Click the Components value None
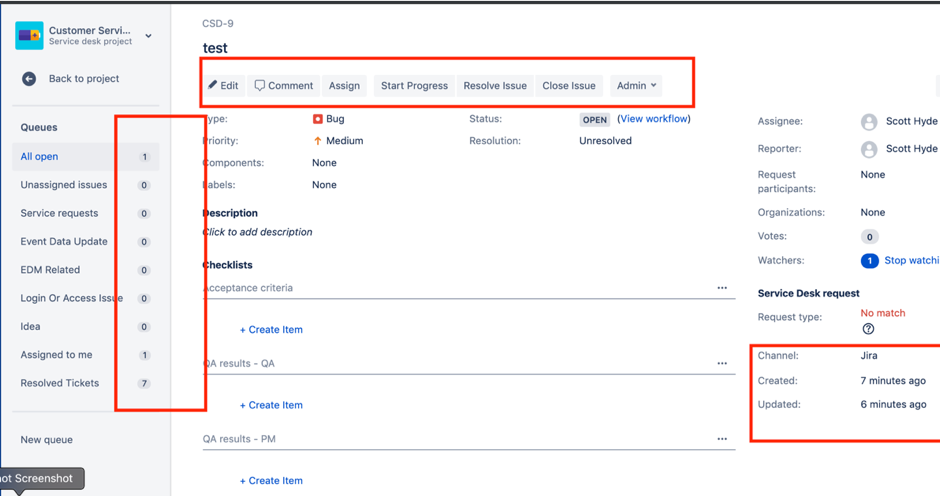The image size is (940, 496). tap(324, 163)
